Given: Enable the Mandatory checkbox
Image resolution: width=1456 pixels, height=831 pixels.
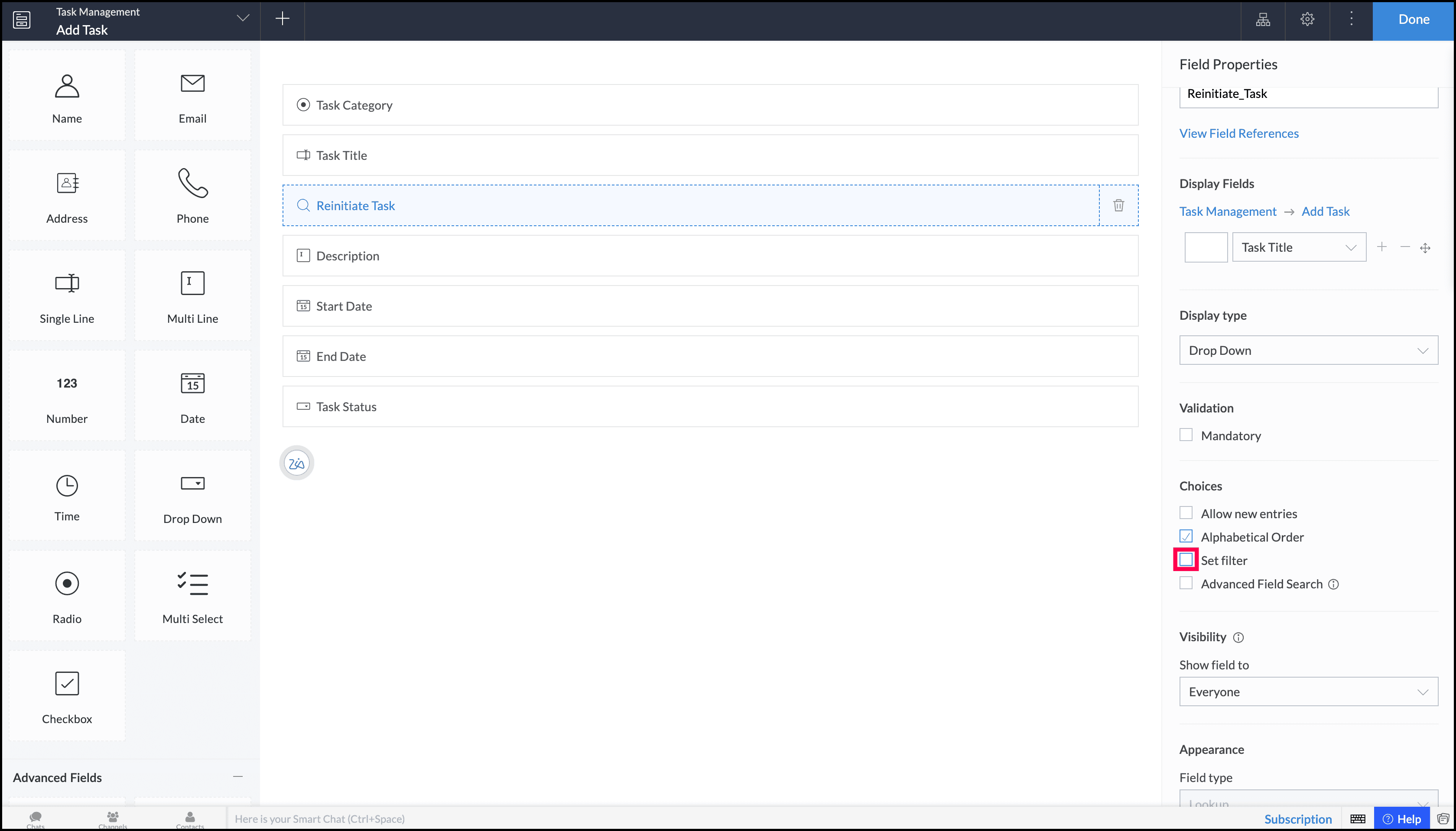Looking at the screenshot, I should (1186, 435).
